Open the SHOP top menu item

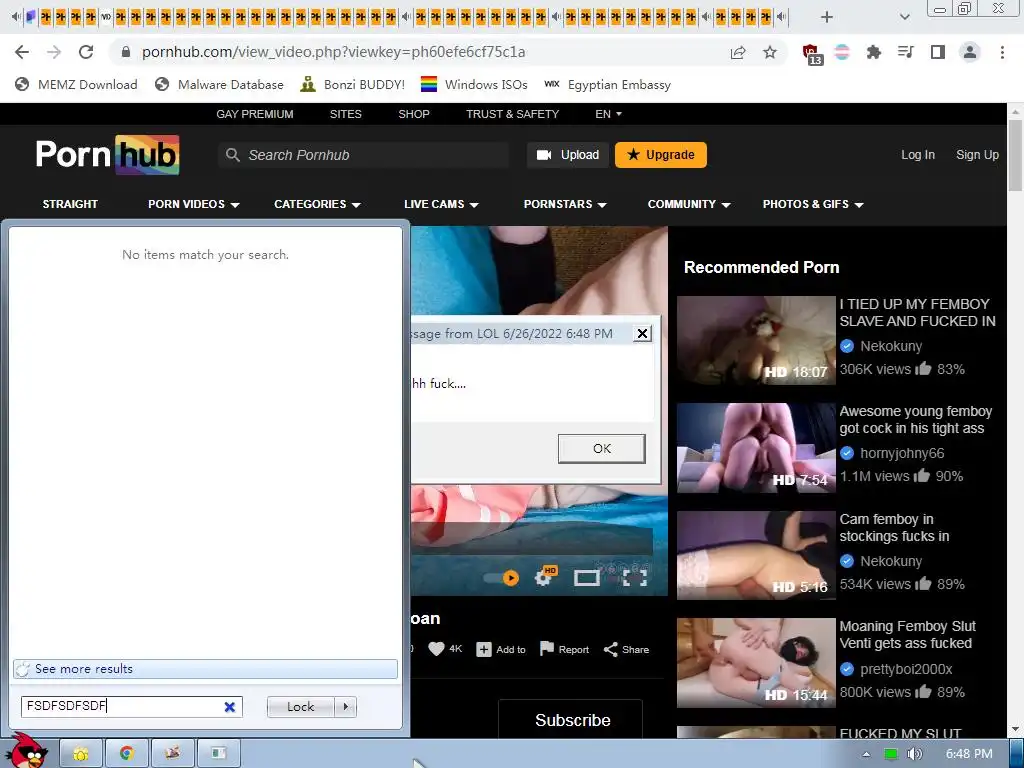point(414,114)
